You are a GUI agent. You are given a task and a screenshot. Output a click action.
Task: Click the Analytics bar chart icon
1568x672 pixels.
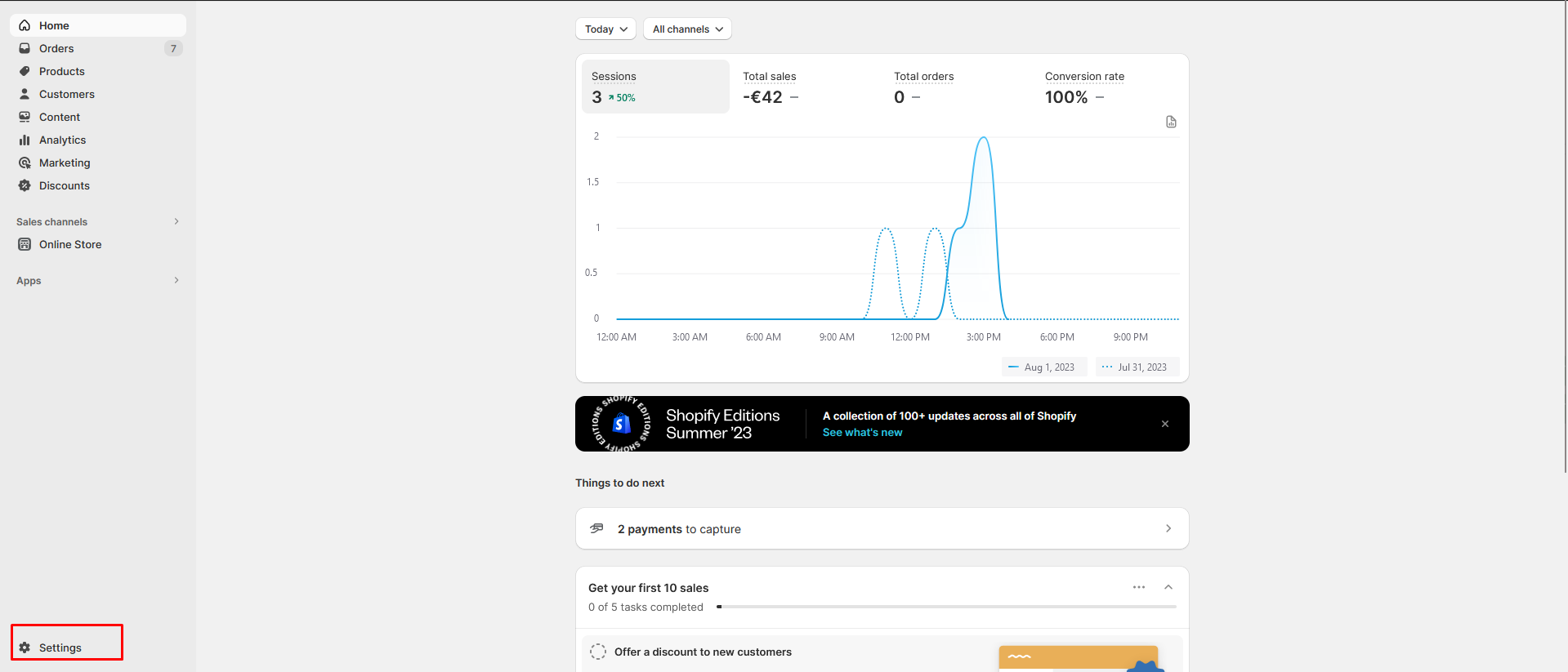(25, 140)
